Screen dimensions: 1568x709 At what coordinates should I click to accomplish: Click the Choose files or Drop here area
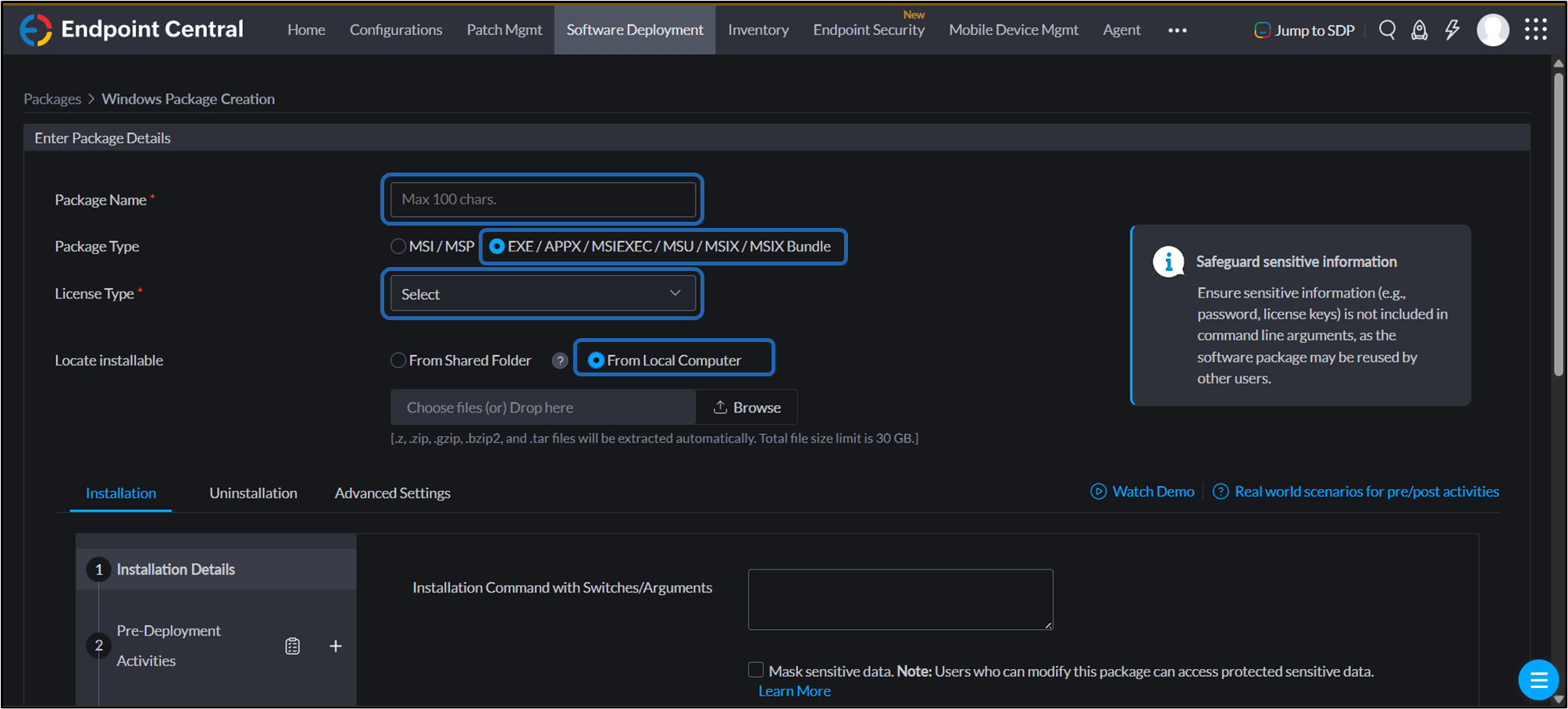pos(543,408)
